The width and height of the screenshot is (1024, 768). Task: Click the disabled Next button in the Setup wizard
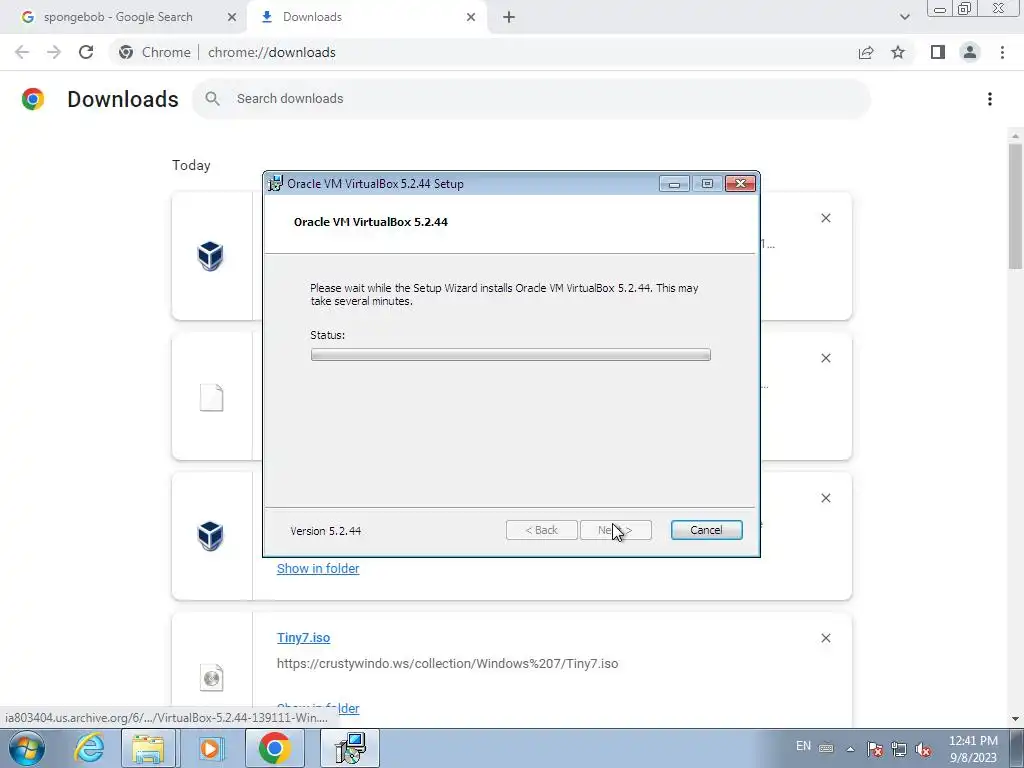click(x=615, y=530)
